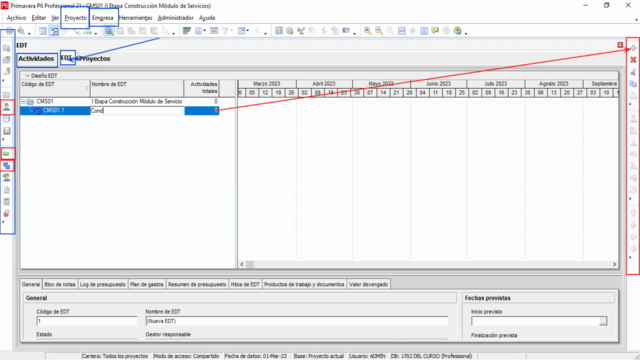The height and width of the screenshot is (360, 640).
Task: Select the Valor devengado tab
Action: 368,284
